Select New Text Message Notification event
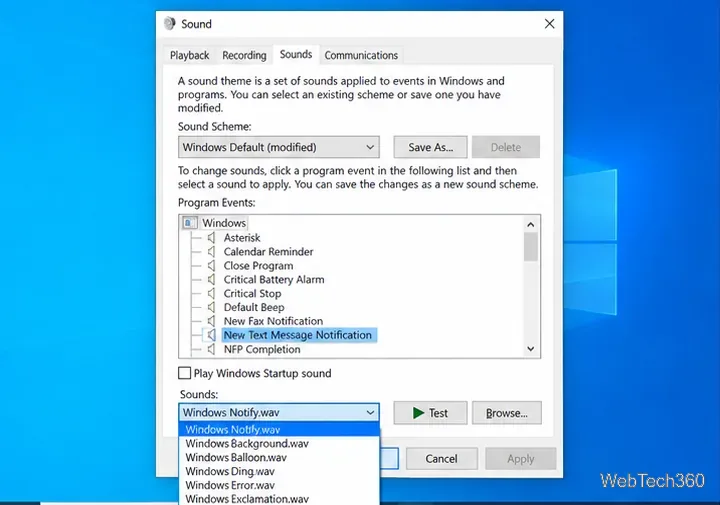The height and width of the screenshot is (505, 720). click(x=298, y=335)
